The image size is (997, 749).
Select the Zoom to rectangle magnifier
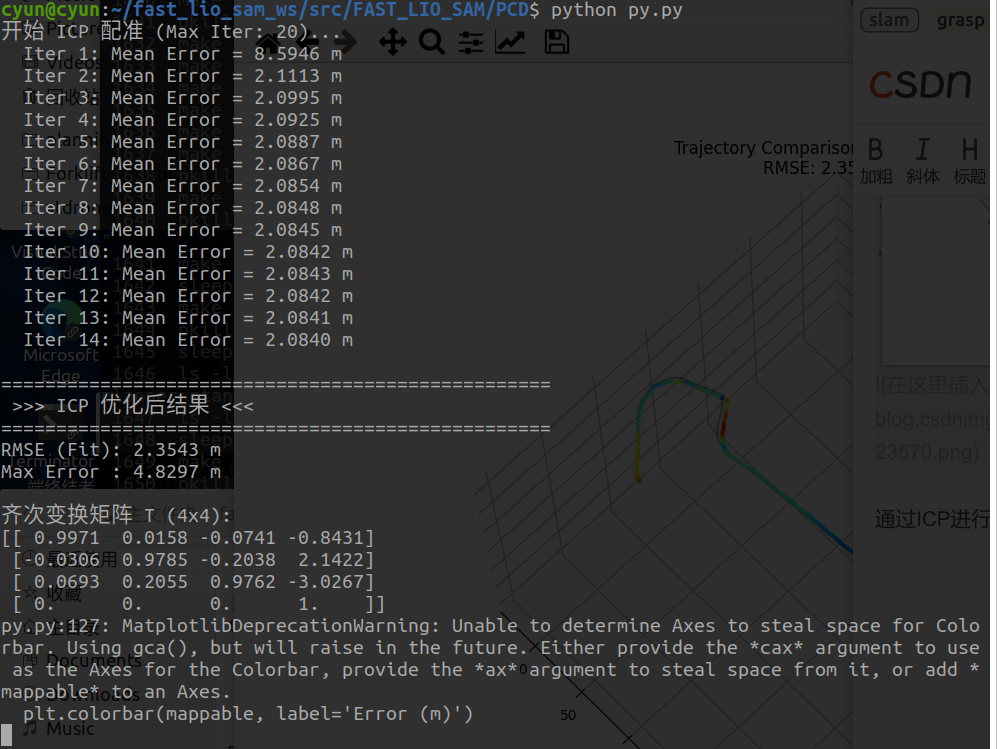(x=432, y=43)
